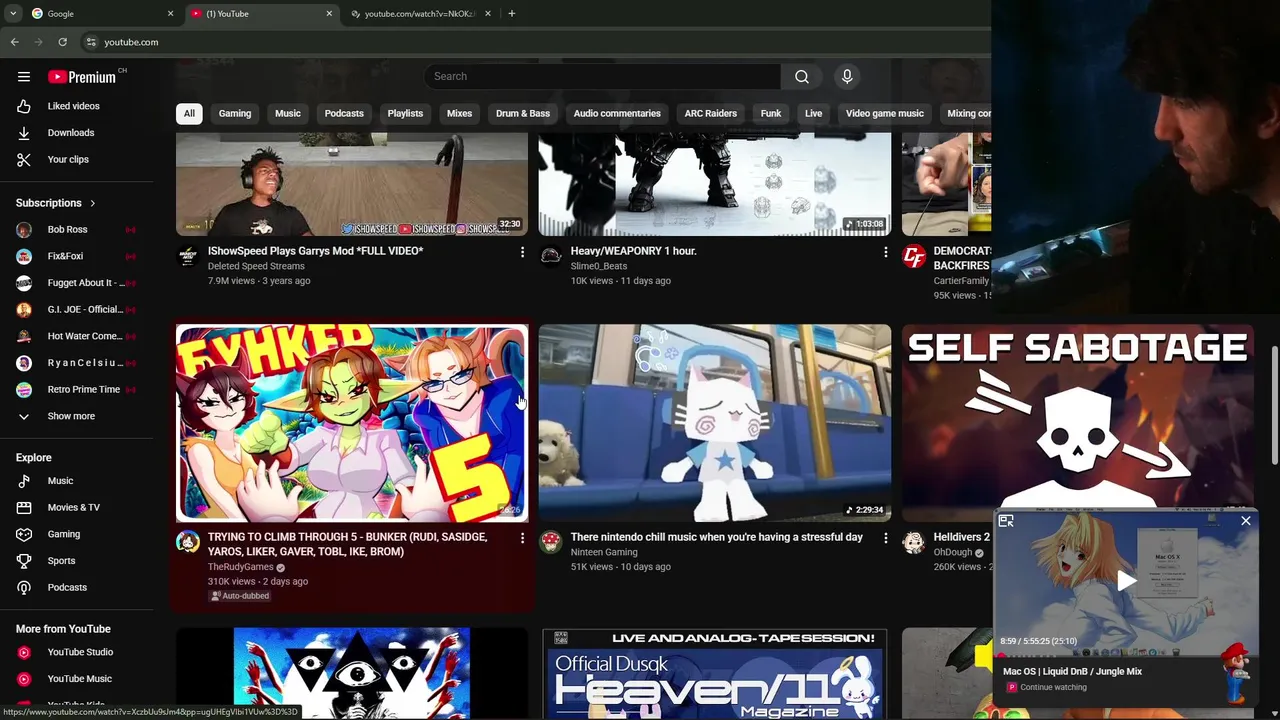The height and width of the screenshot is (720, 1280).
Task: Select the Video game music chip
Action: [x=885, y=113]
